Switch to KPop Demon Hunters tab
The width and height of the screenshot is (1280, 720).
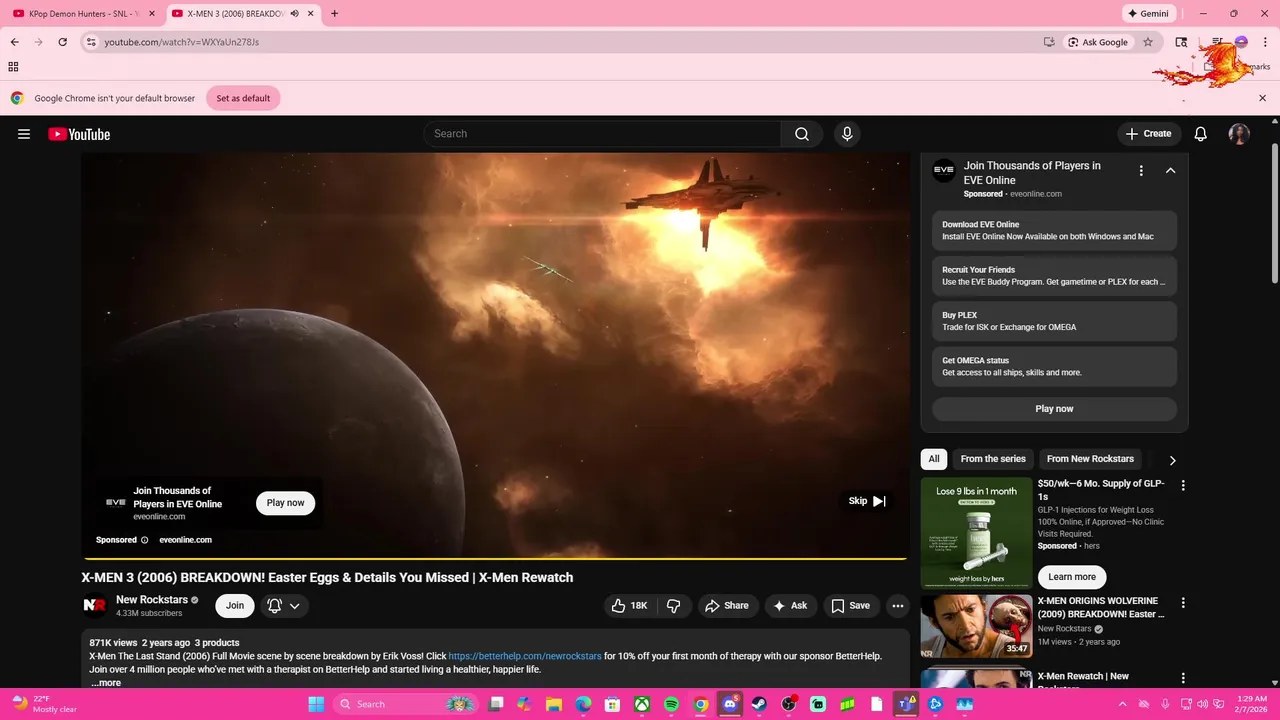click(x=81, y=14)
